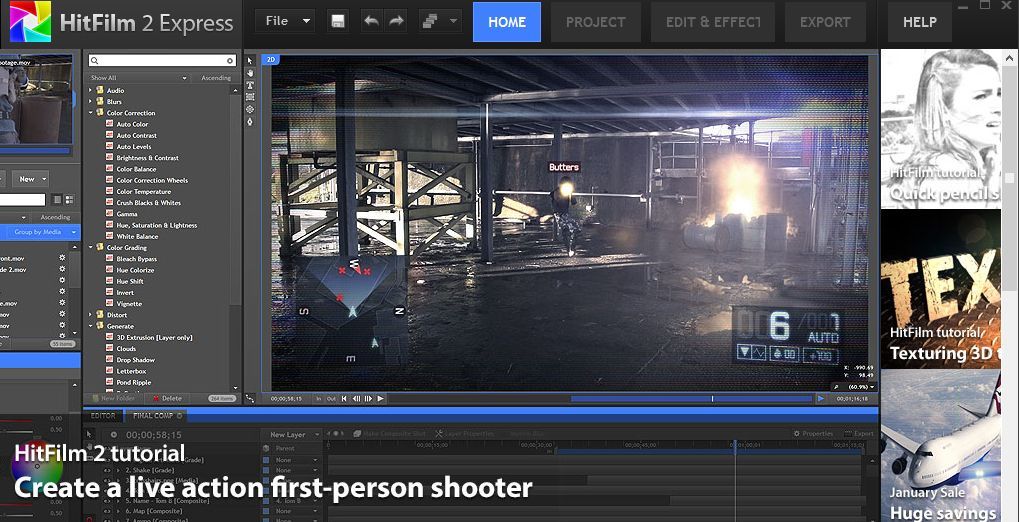
Task: Expand the Audio effects folder
Action: coord(91,90)
